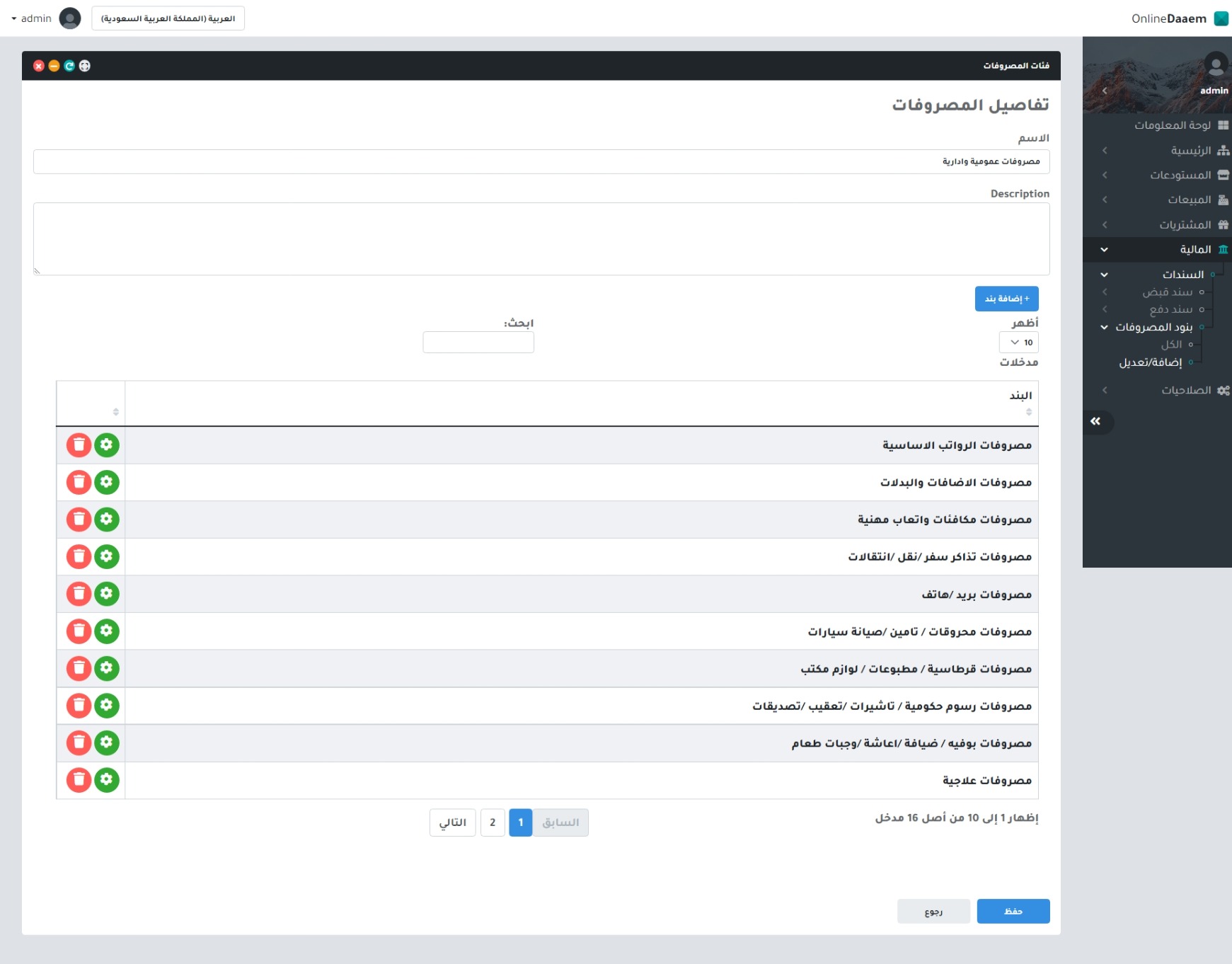Delete the مصروفات علاجية row with the trash icon
The height and width of the screenshot is (964, 1232).
pos(79,780)
